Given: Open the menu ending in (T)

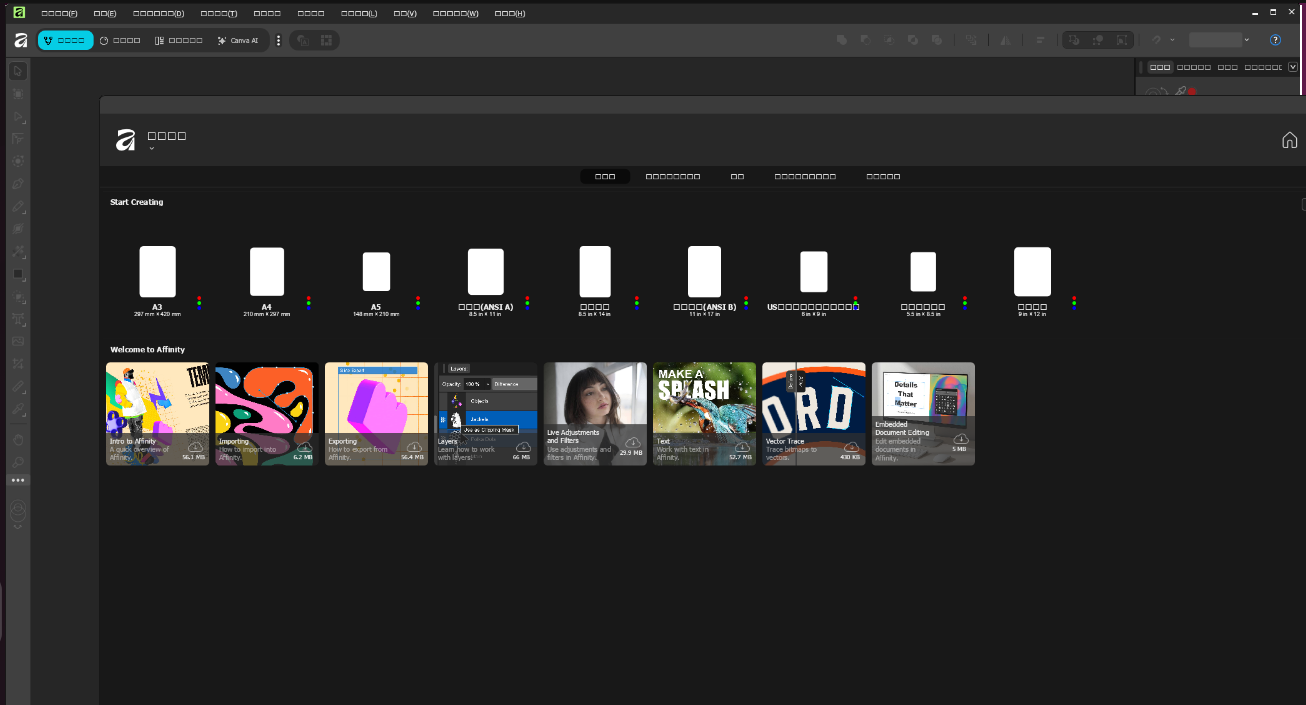Looking at the screenshot, I should [218, 13].
